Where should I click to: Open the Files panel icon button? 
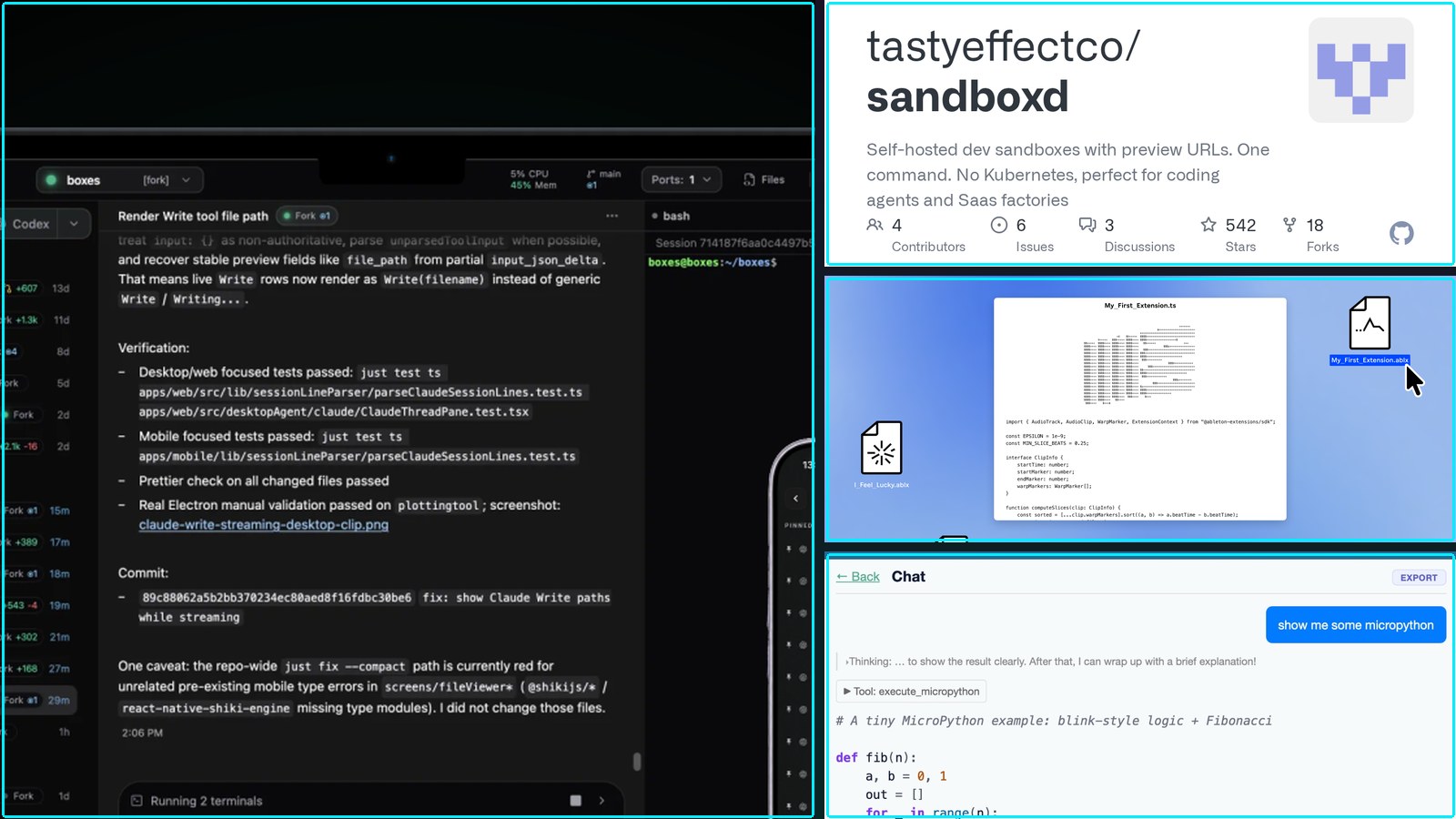[x=749, y=179]
